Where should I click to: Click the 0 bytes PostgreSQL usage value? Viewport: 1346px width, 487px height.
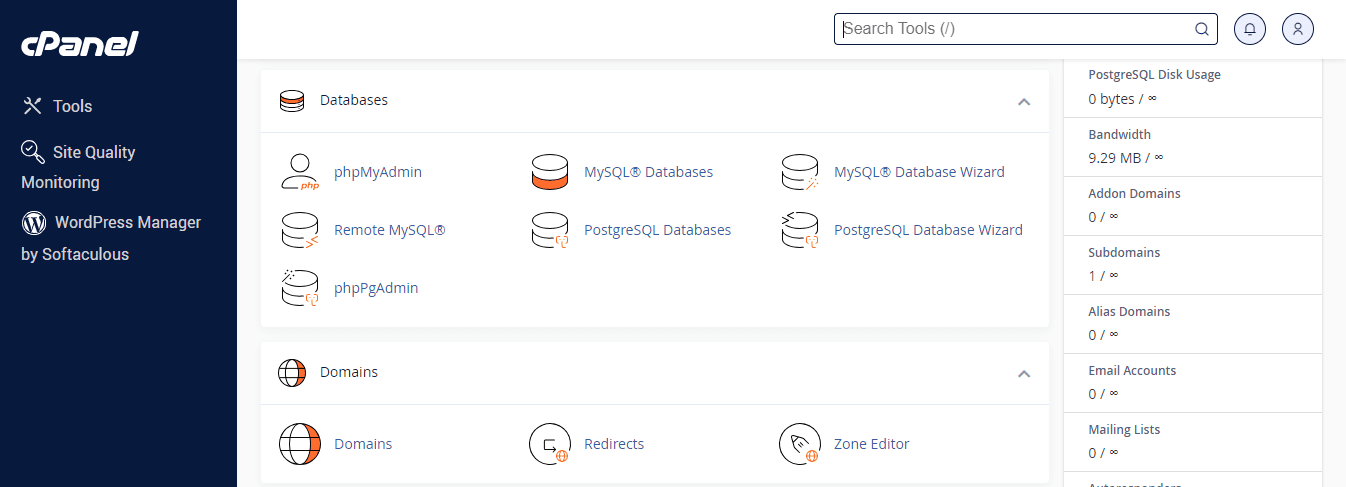pyautogui.click(x=1122, y=99)
